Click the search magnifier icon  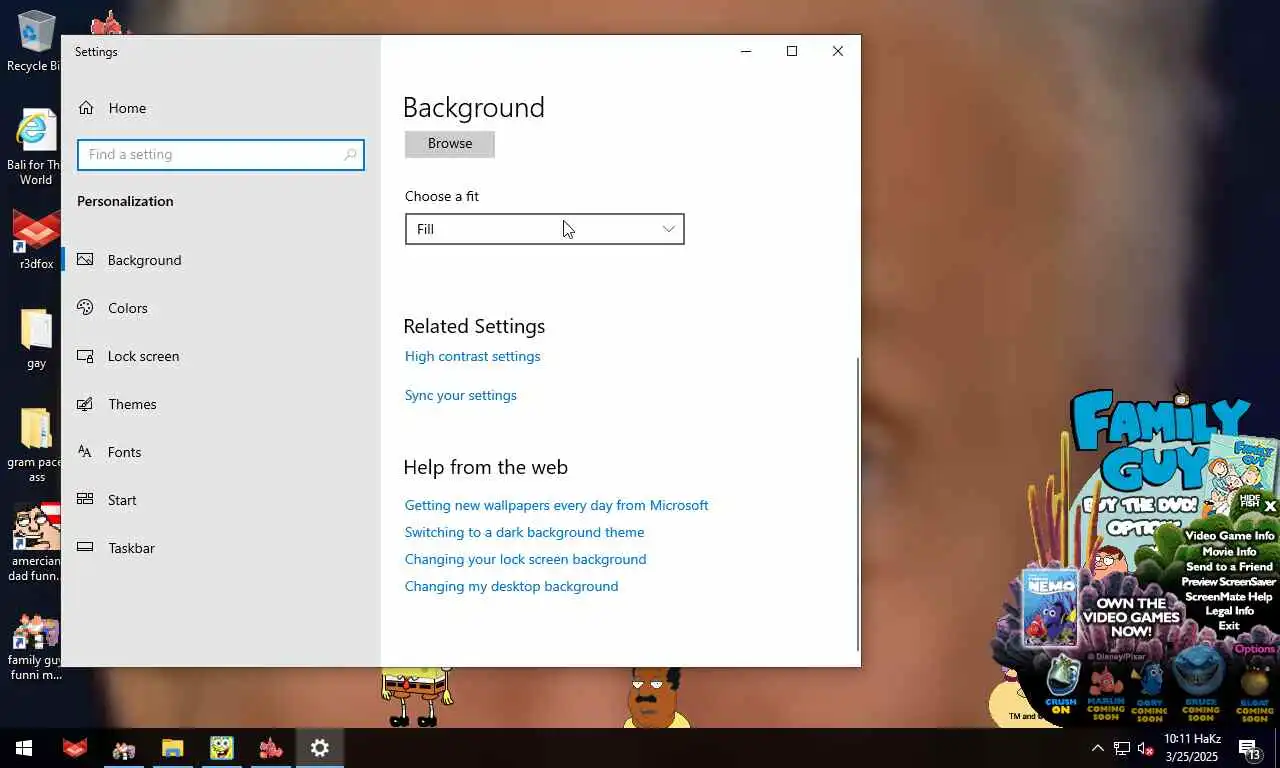(x=350, y=155)
